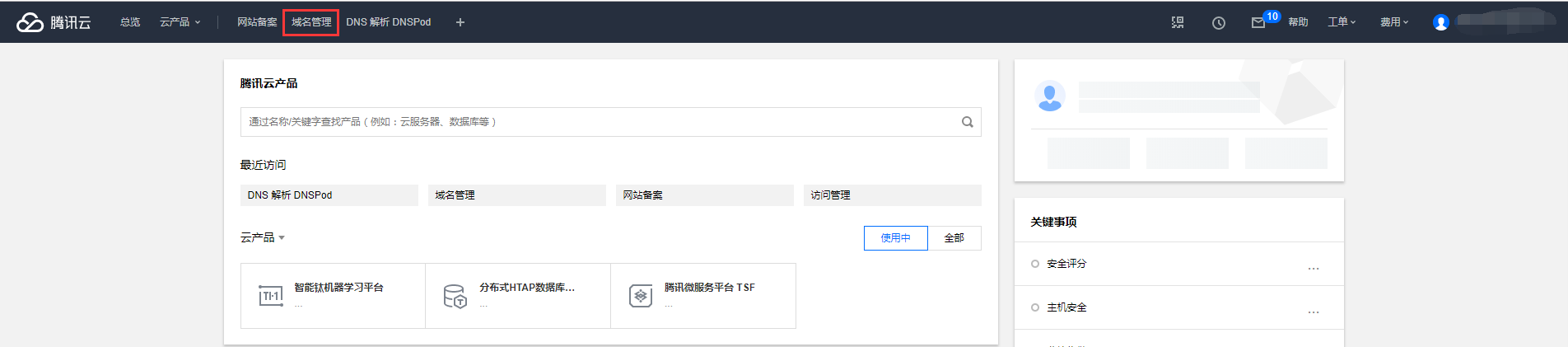Click the clock history icon

click(1219, 23)
